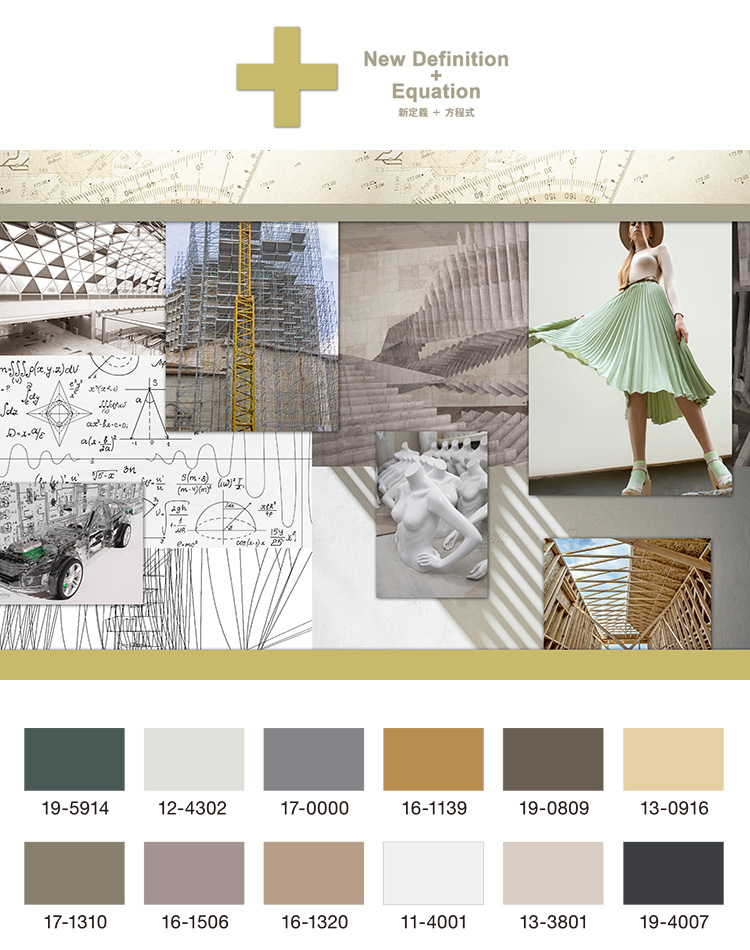
Task: Pick the pale beige 13-3801 swatch
Action: [553, 873]
